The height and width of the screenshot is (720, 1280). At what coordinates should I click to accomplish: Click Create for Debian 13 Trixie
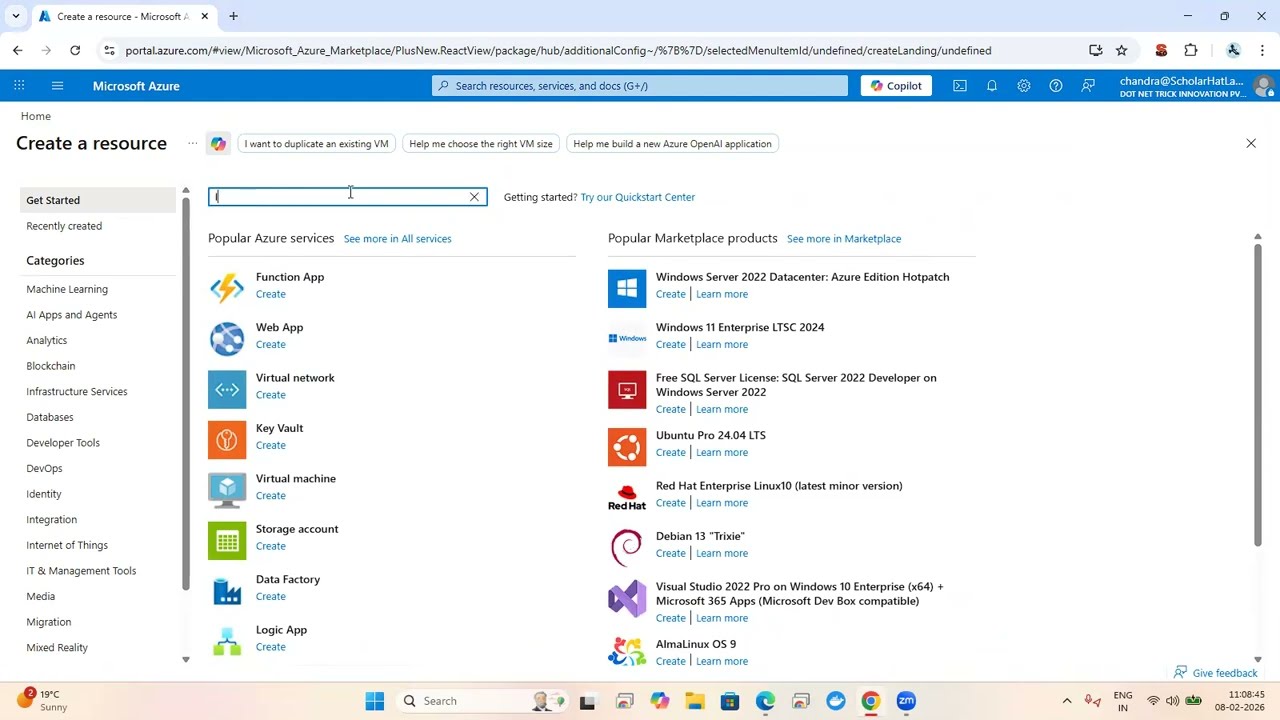tap(671, 554)
